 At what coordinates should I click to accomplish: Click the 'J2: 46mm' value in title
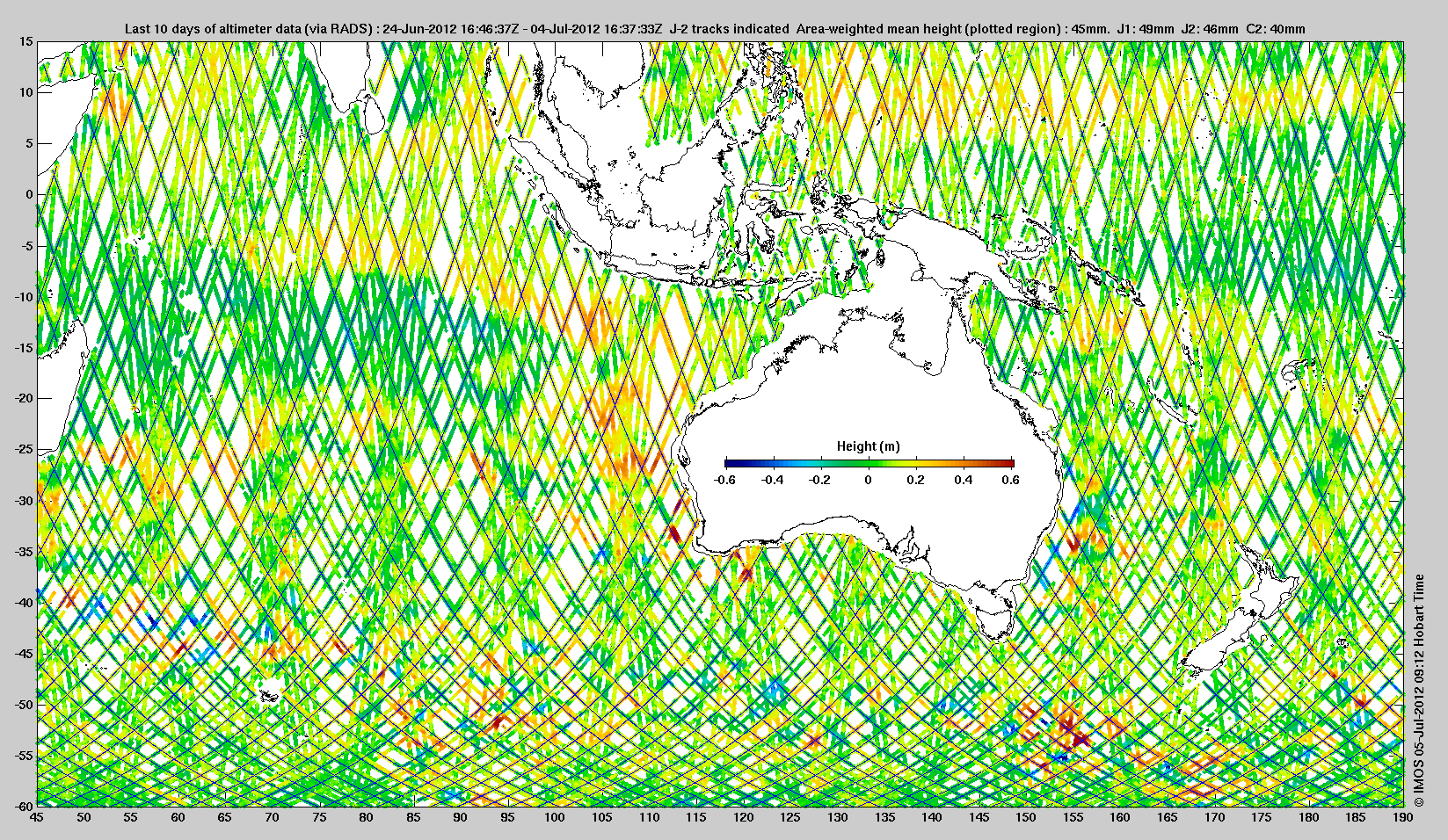click(x=1210, y=29)
